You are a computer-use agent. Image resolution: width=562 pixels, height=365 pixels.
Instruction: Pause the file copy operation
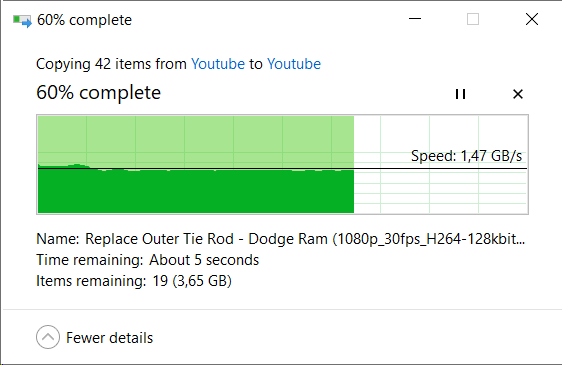click(460, 94)
